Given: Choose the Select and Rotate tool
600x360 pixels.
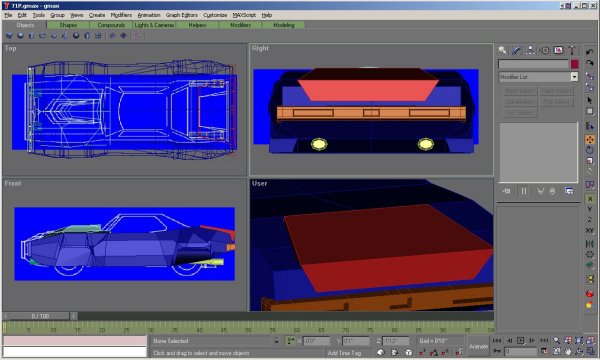Looking at the screenshot, I should click(590, 150).
